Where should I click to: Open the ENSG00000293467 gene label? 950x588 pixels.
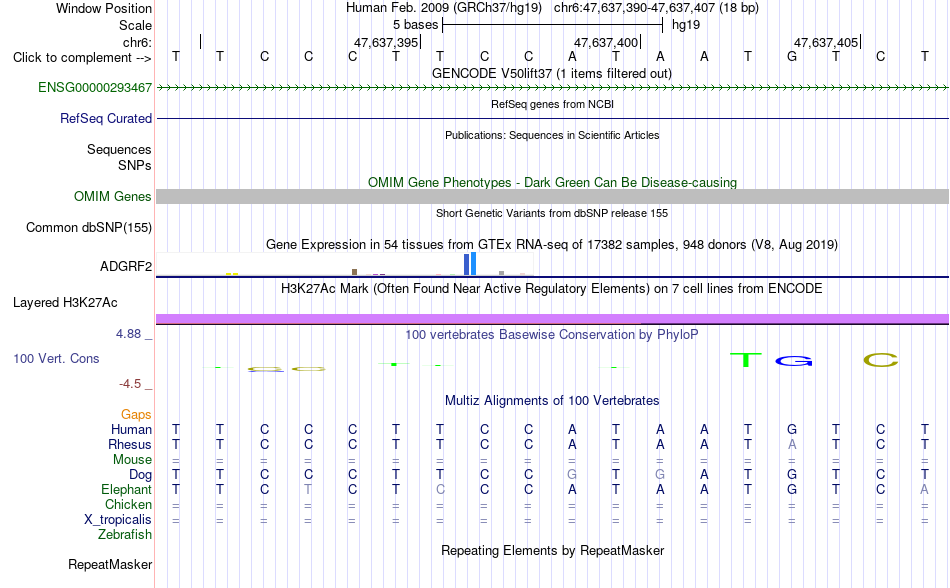[x=95, y=87]
